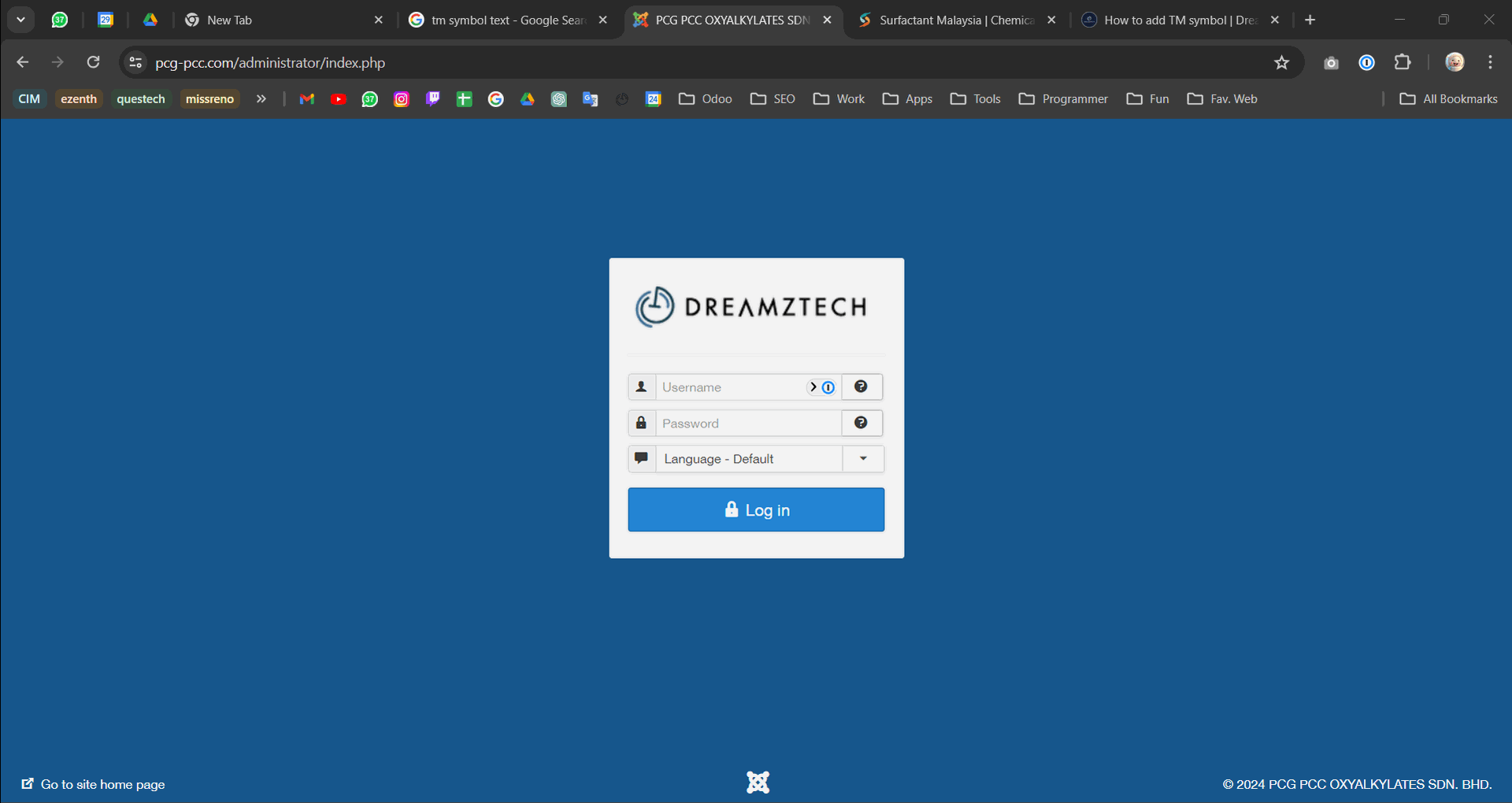
Task: Open the Work bookmarks folder
Action: (839, 98)
